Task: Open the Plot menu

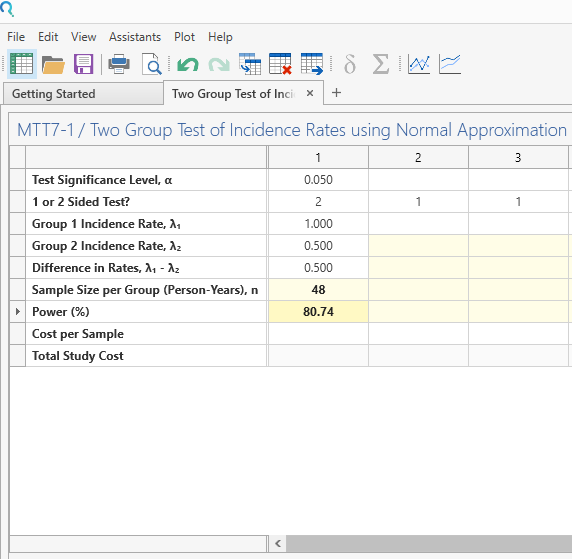Action: pyautogui.click(x=185, y=37)
